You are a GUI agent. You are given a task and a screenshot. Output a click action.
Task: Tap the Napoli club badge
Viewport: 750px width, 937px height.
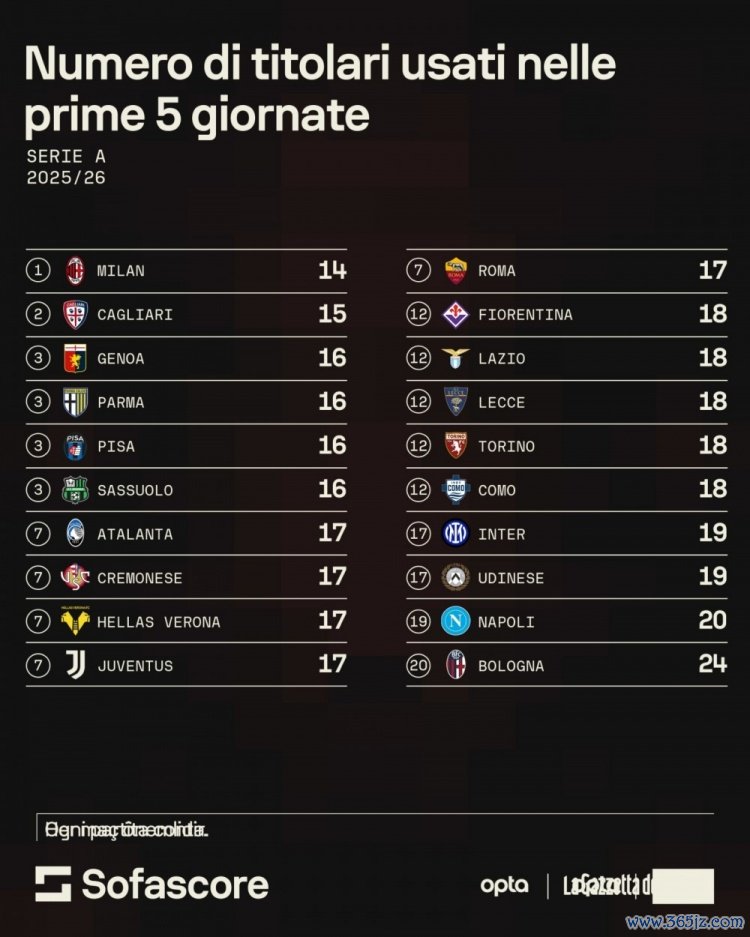pos(455,621)
